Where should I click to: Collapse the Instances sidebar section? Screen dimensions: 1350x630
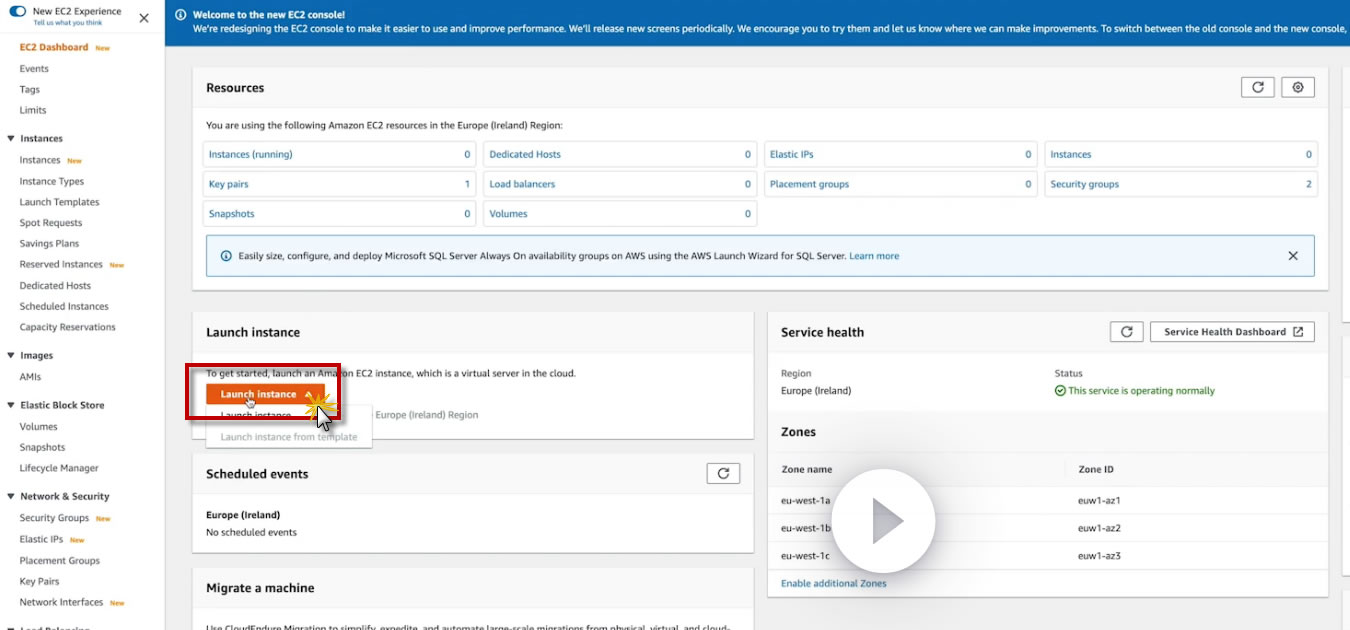(11, 139)
